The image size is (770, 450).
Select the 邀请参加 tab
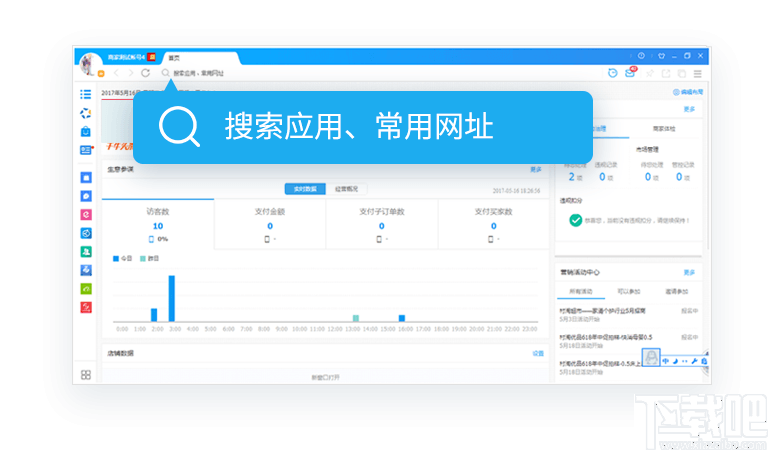676,292
